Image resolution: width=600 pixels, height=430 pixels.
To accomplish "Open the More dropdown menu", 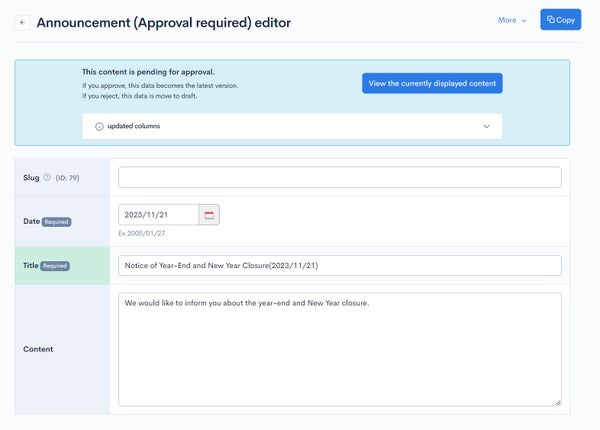I will pos(512,20).
